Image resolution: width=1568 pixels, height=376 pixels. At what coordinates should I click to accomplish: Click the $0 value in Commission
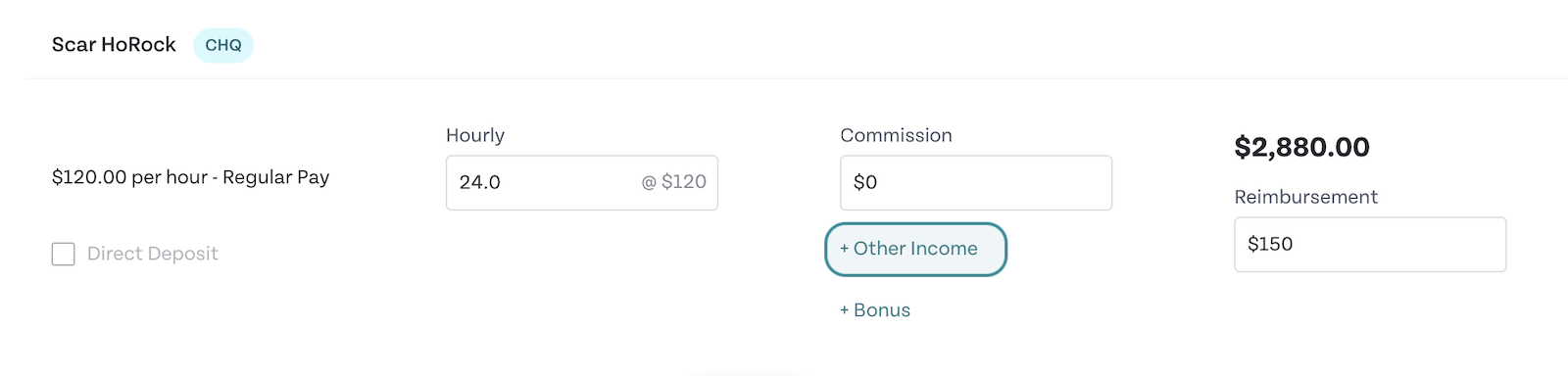pos(865,182)
